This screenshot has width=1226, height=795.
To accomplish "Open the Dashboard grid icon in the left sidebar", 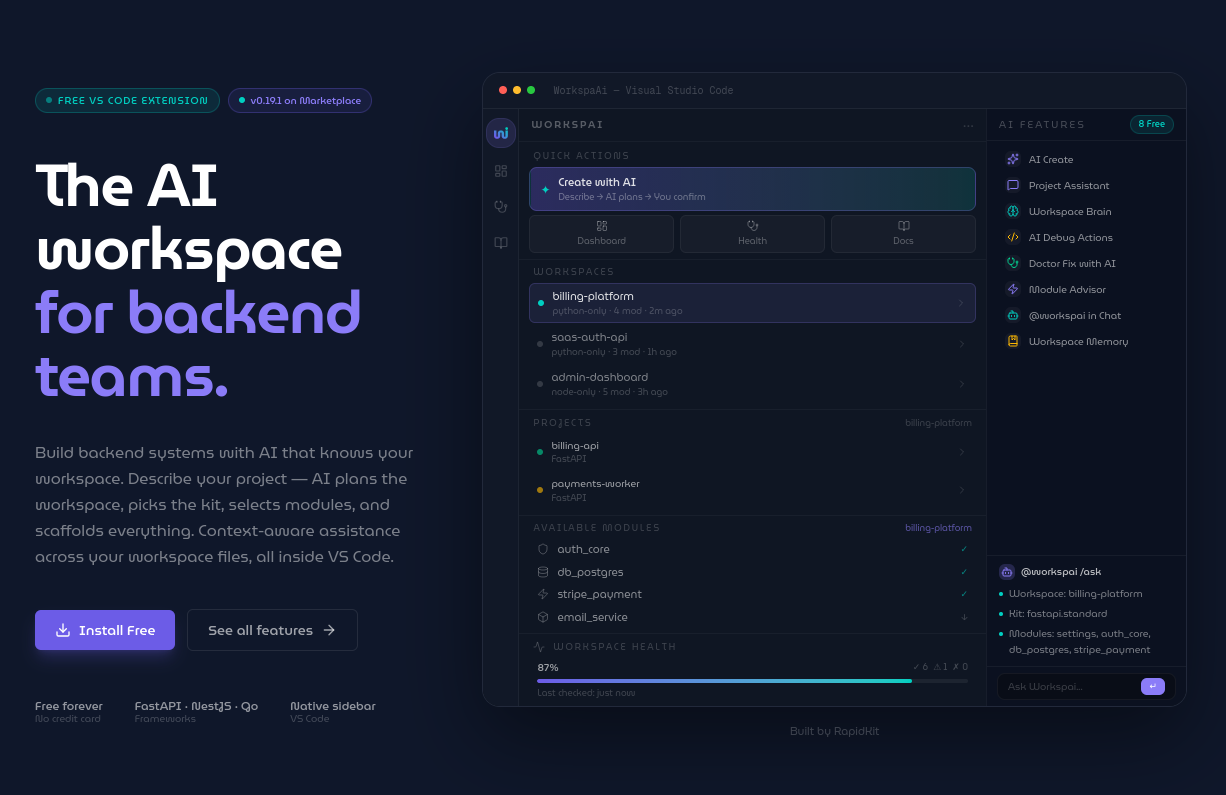I will (500, 171).
